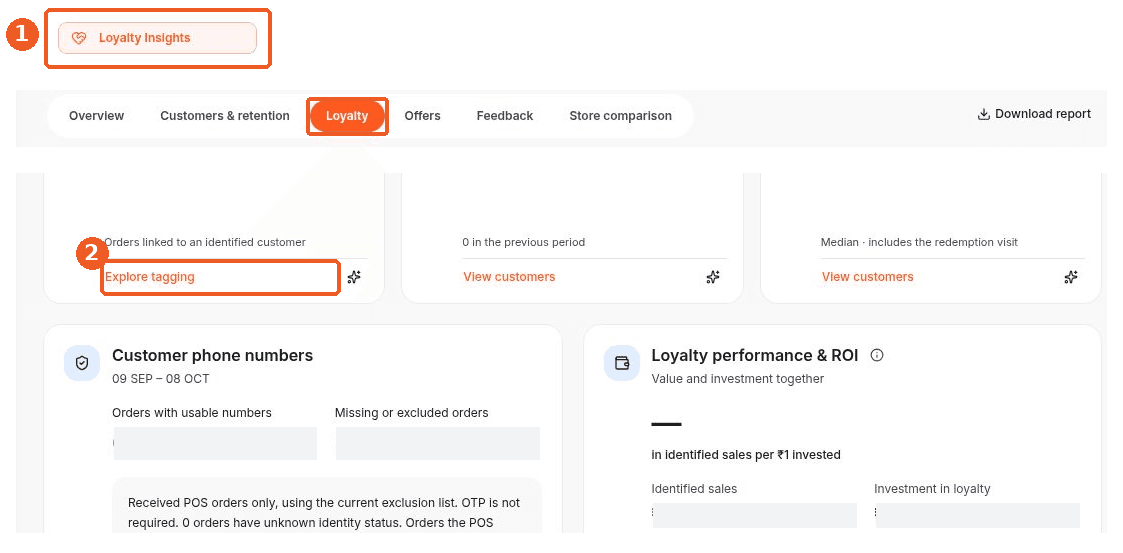Click sparkle icon in the Median redemption card
This screenshot has width=1123, height=553.
(1071, 277)
